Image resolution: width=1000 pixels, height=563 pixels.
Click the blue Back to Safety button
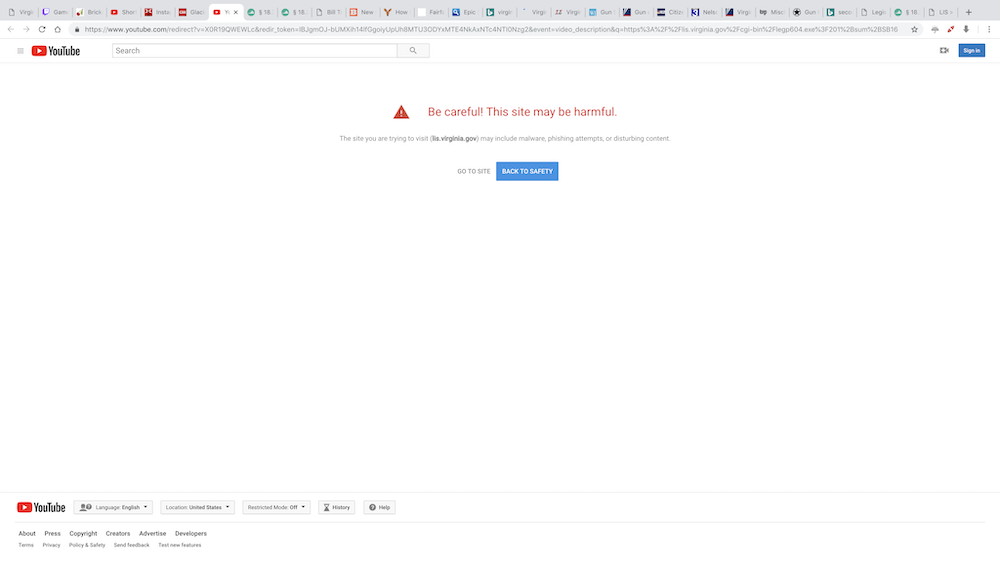point(527,171)
